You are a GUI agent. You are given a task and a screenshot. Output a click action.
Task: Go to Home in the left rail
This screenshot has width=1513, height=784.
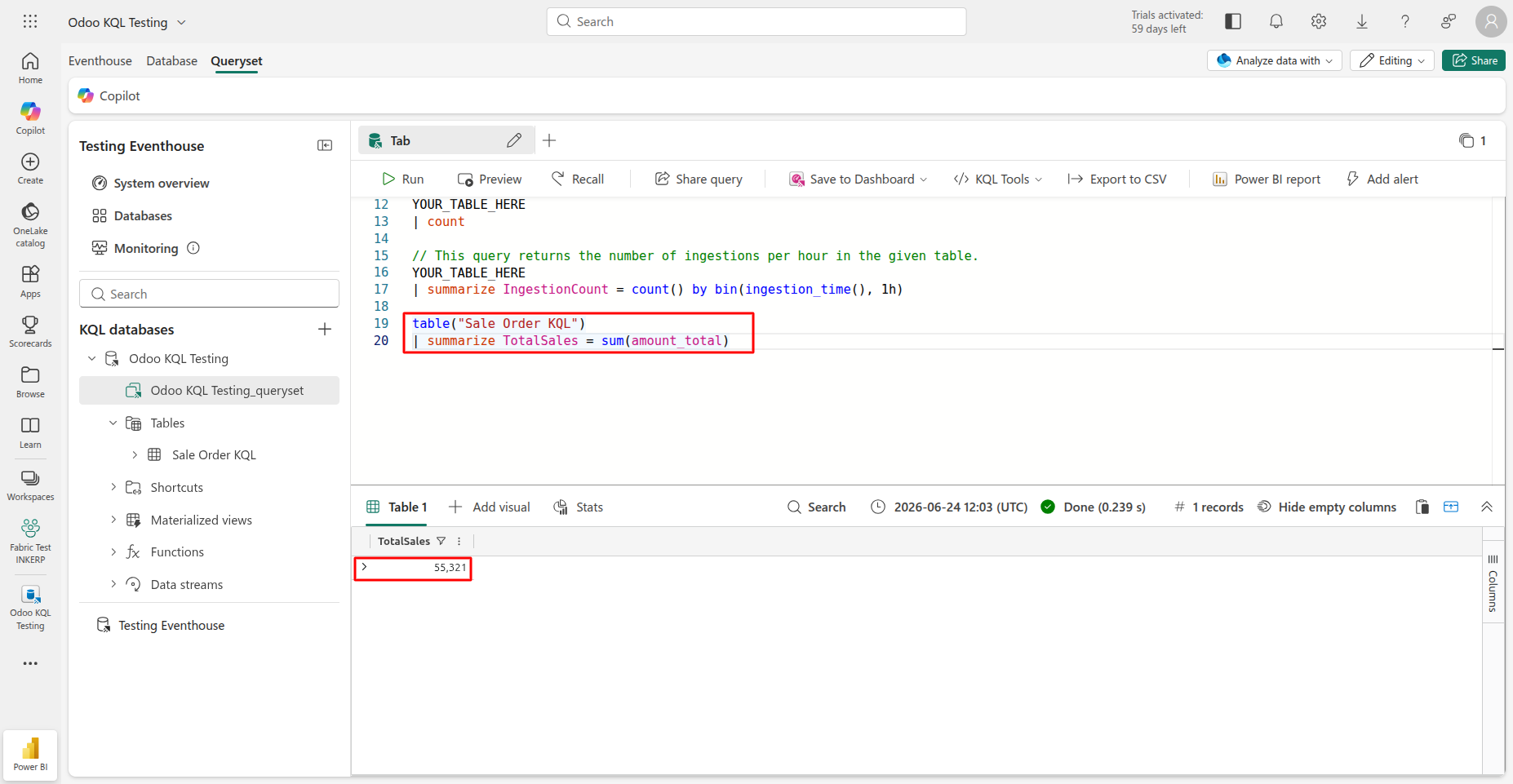pyautogui.click(x=30, y=69)
